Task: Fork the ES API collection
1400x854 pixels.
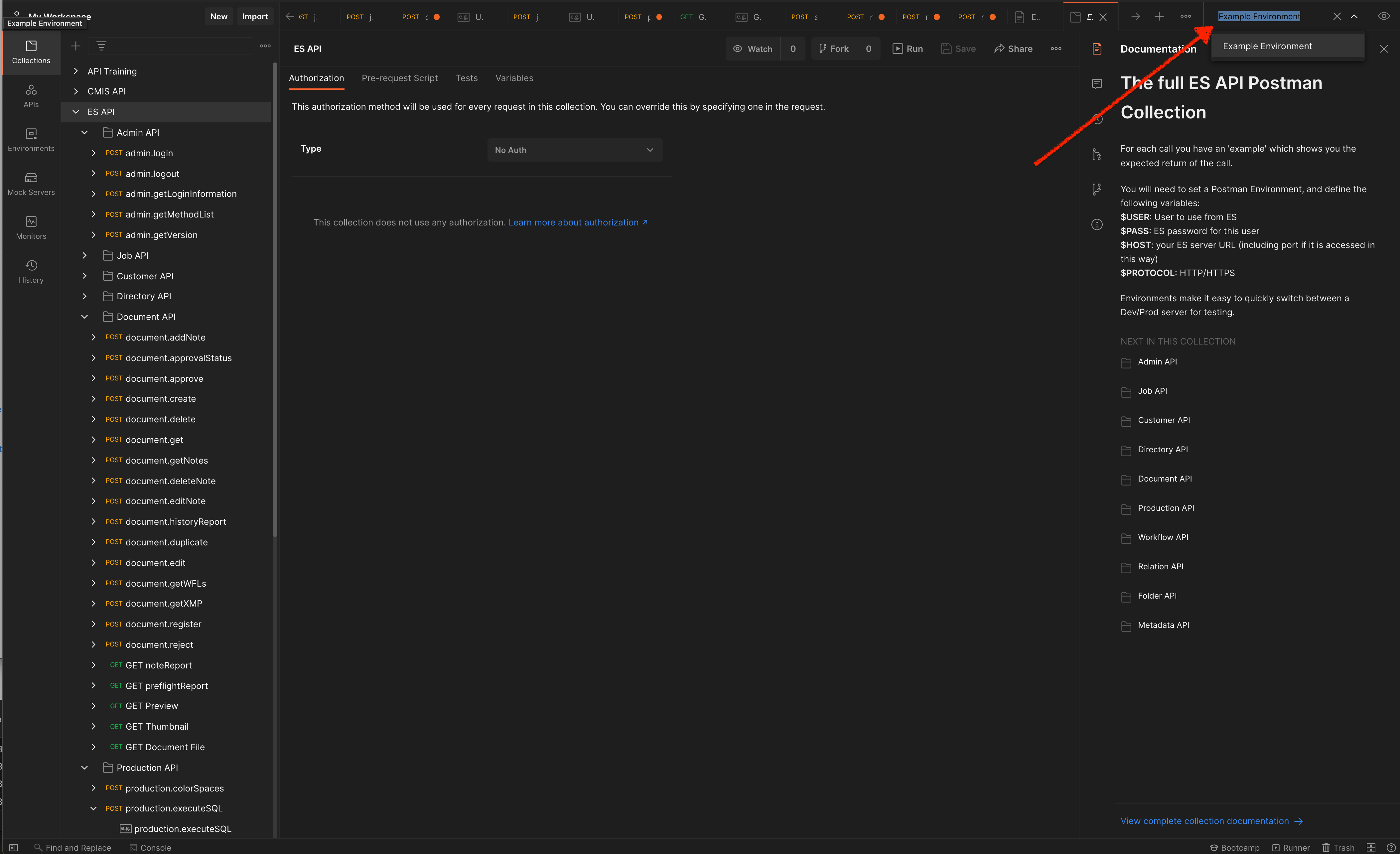Action: (x=834, y=49)
